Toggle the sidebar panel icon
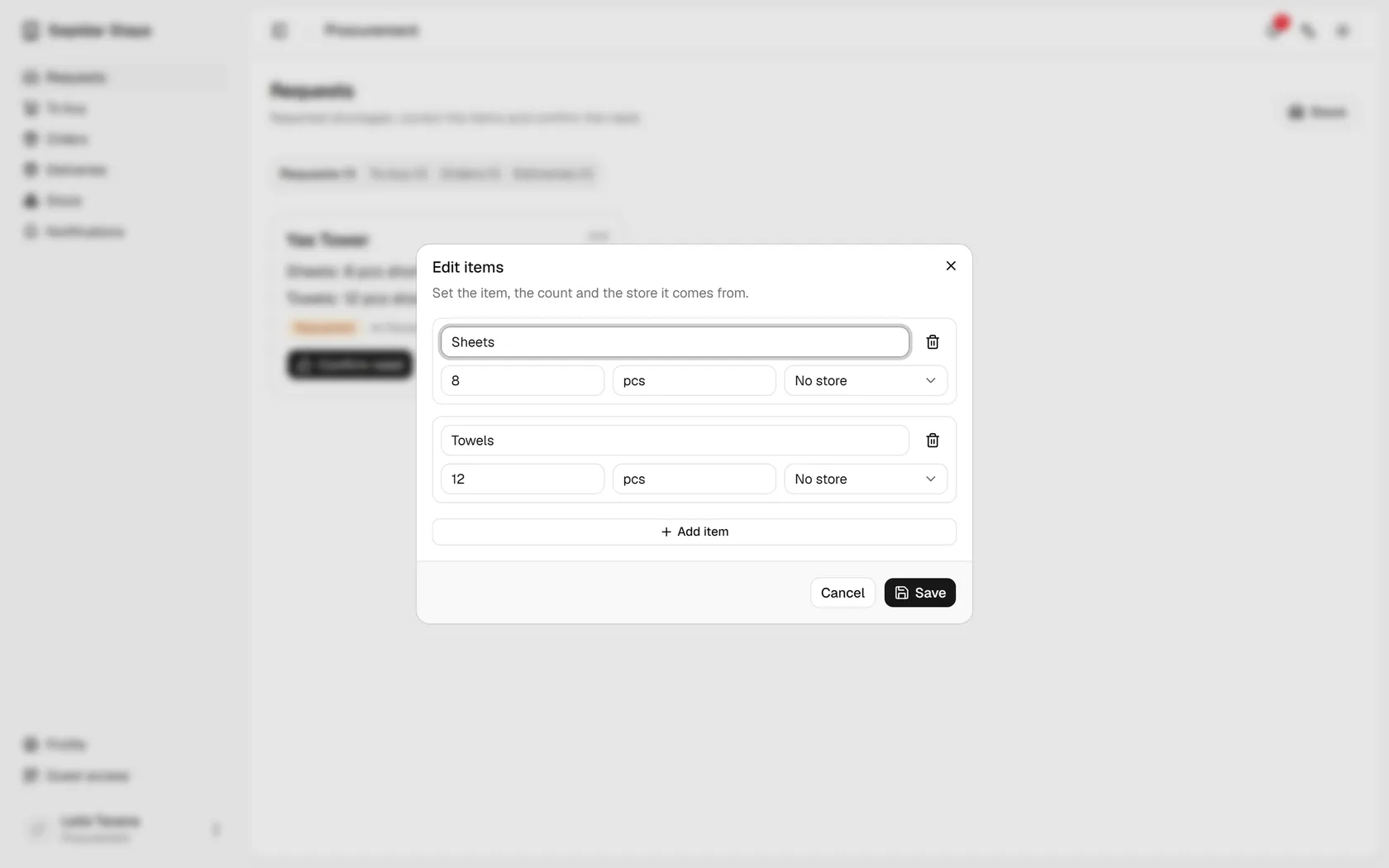 click(279, 31)
